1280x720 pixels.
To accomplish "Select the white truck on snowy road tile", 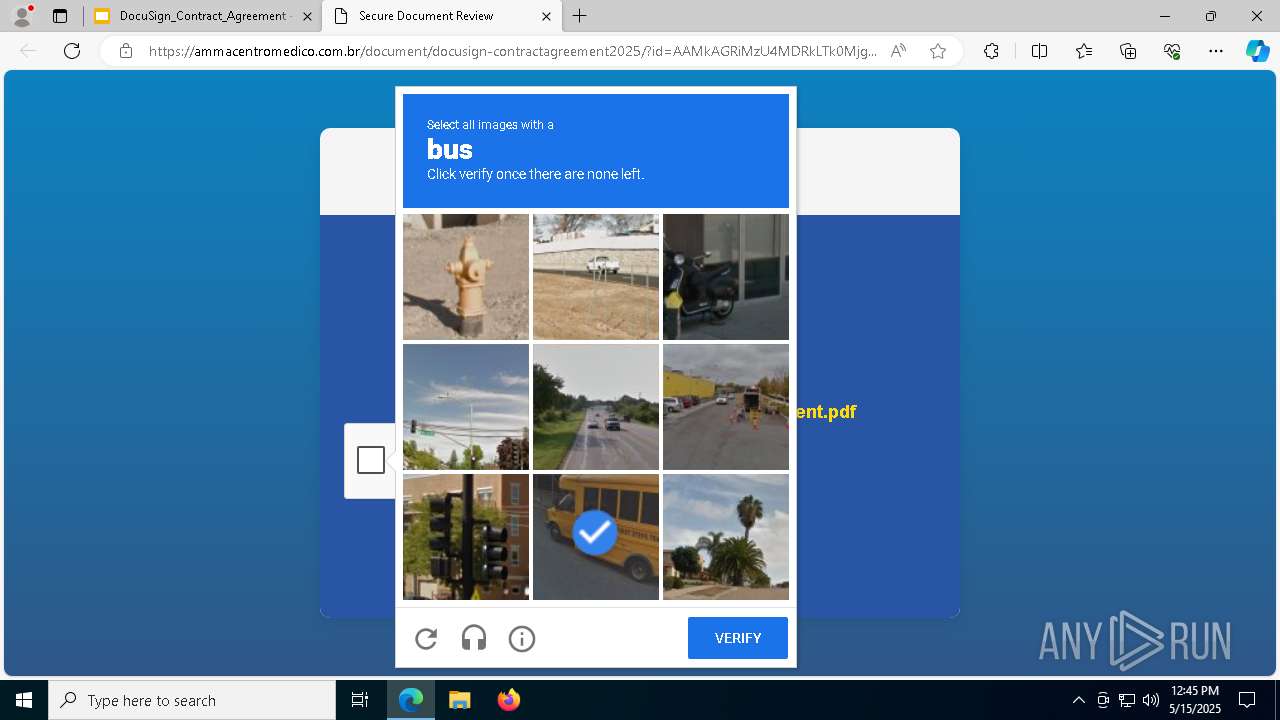I will click(596, 277).
